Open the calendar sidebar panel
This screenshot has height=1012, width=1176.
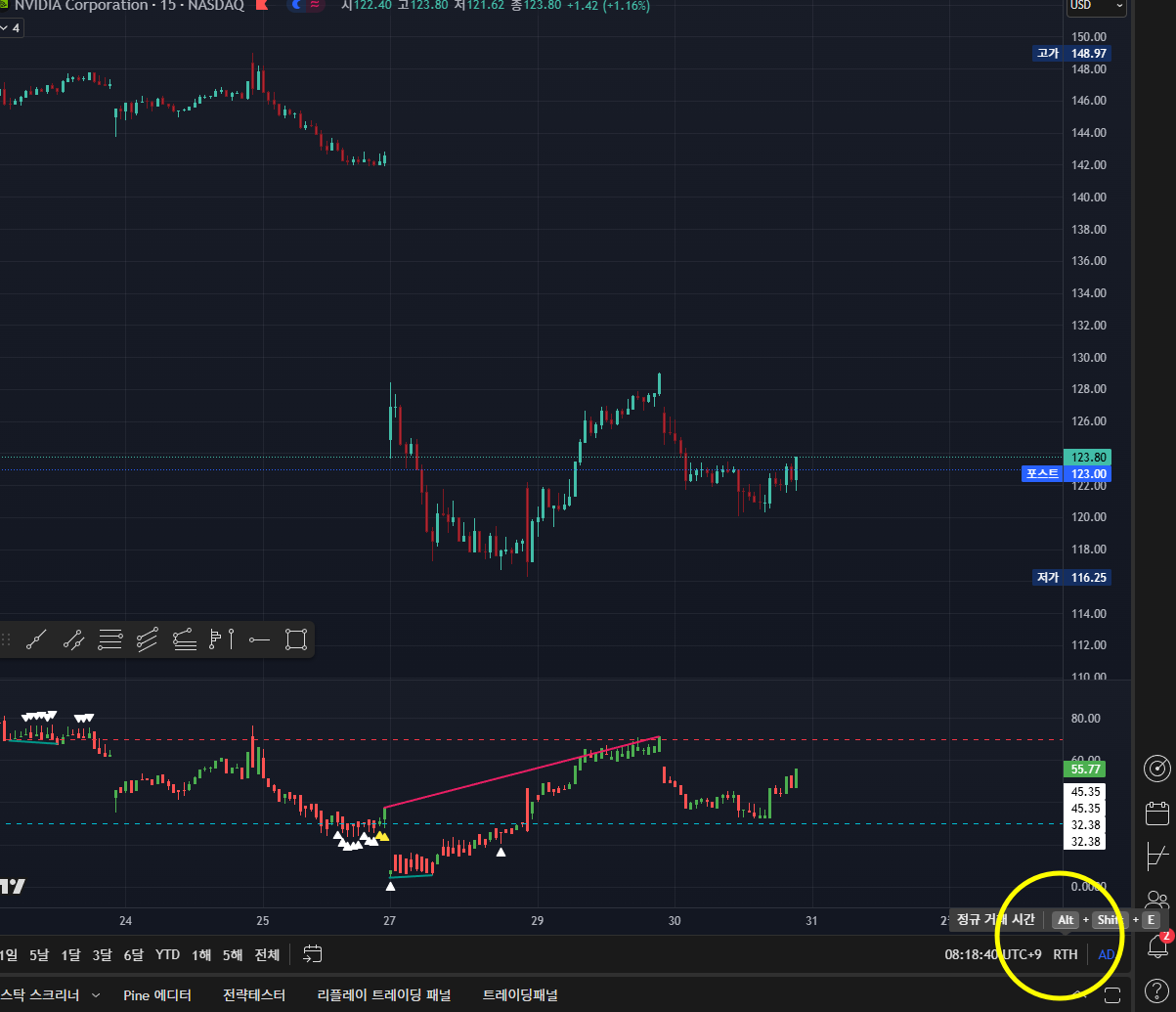[1157, 813]
